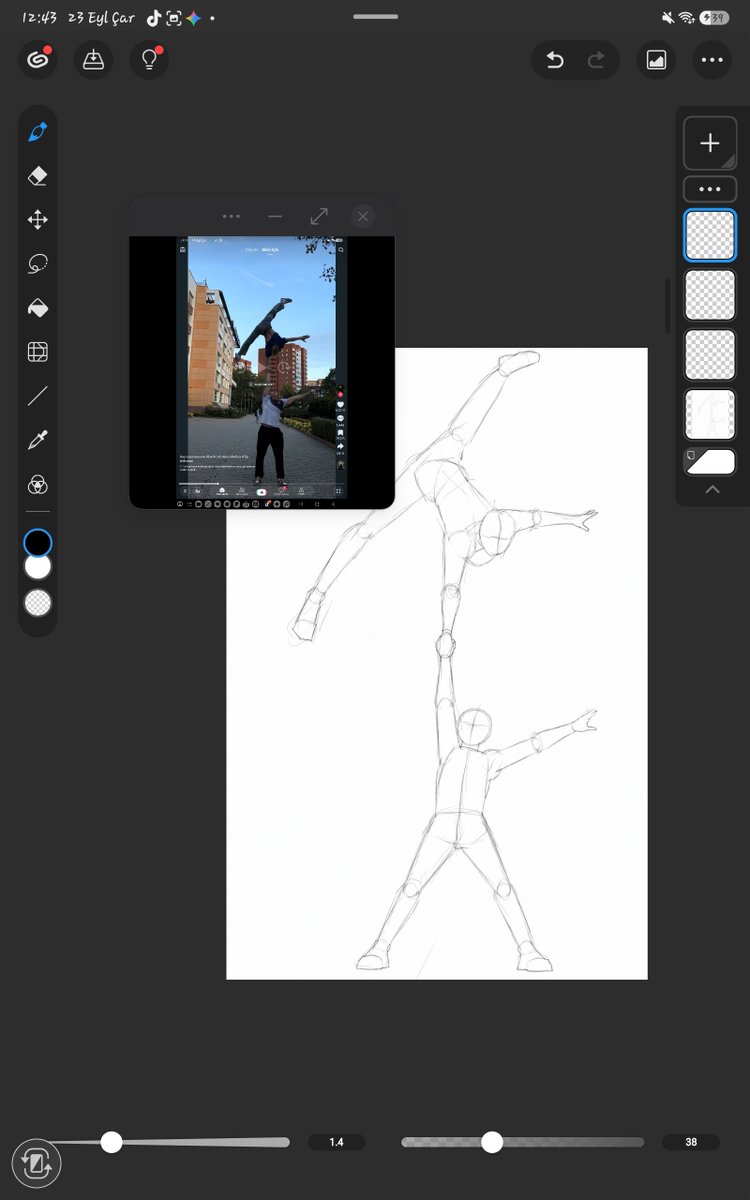Viewport: 750px width, 1200px height.
Task: Open the reference image picture icon
Action: [656, 61]
